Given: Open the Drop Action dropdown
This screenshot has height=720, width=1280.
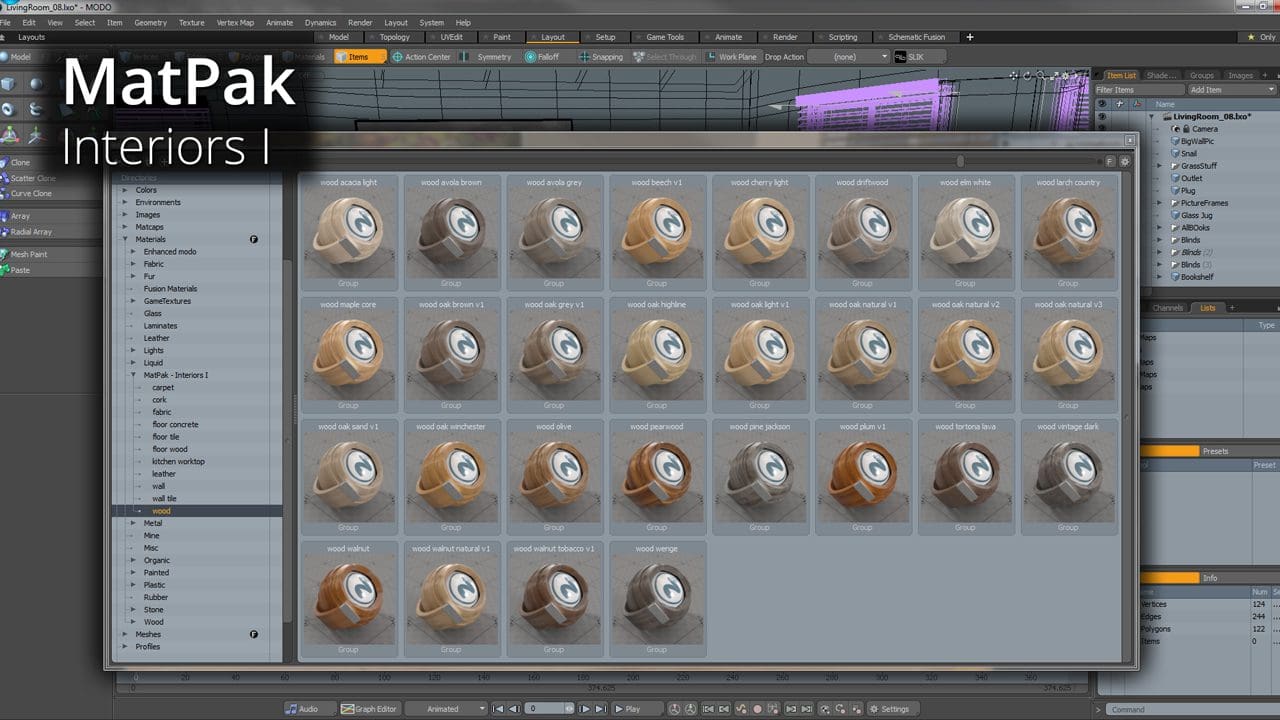Looking at the screenshot, I should [848, 57].
